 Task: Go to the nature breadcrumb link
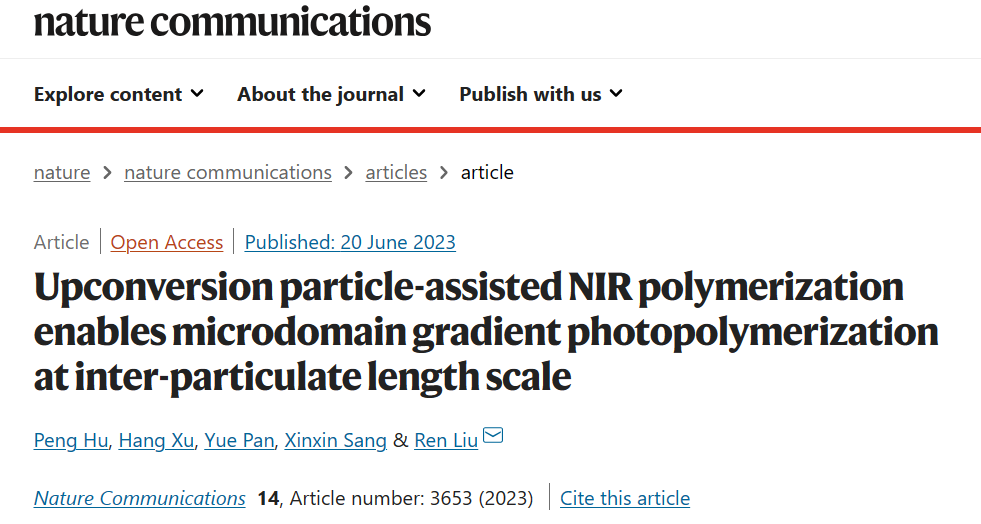pyautogui.click(x=62, y=172)
